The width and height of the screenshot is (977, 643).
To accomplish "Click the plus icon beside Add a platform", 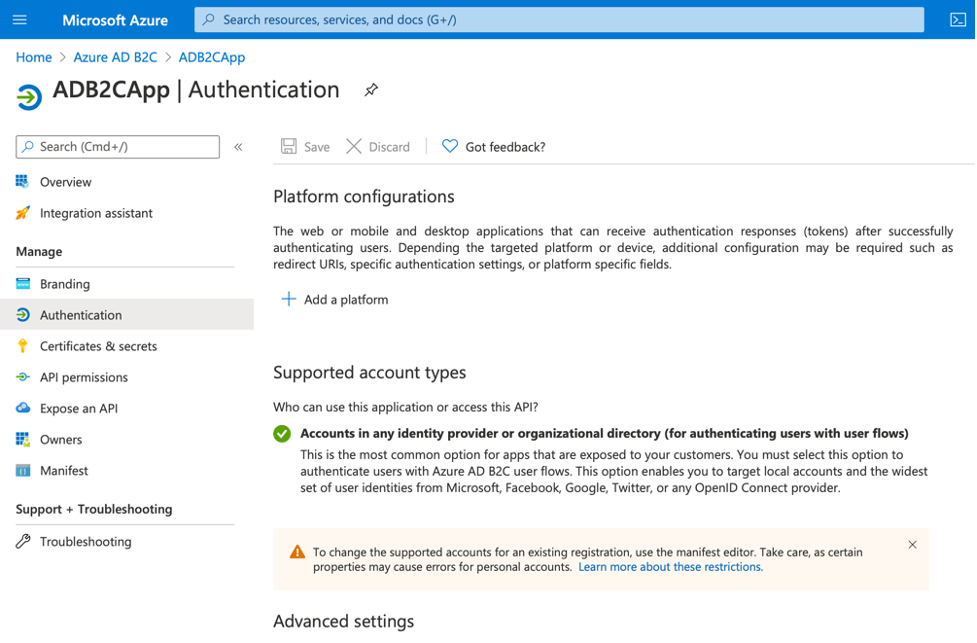I will 288,299.
